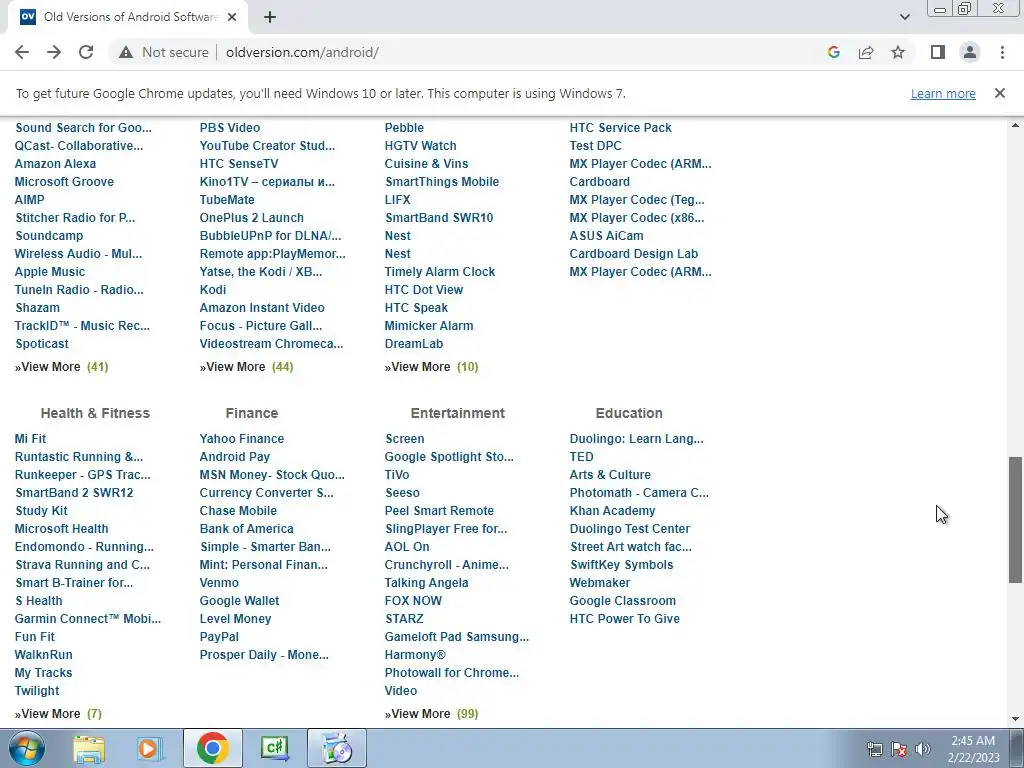The width and height of the screenshot is (1024, 768).
Task: Click the Not secure warning icon
Action: pyautogui.click(x=126, y=52)
